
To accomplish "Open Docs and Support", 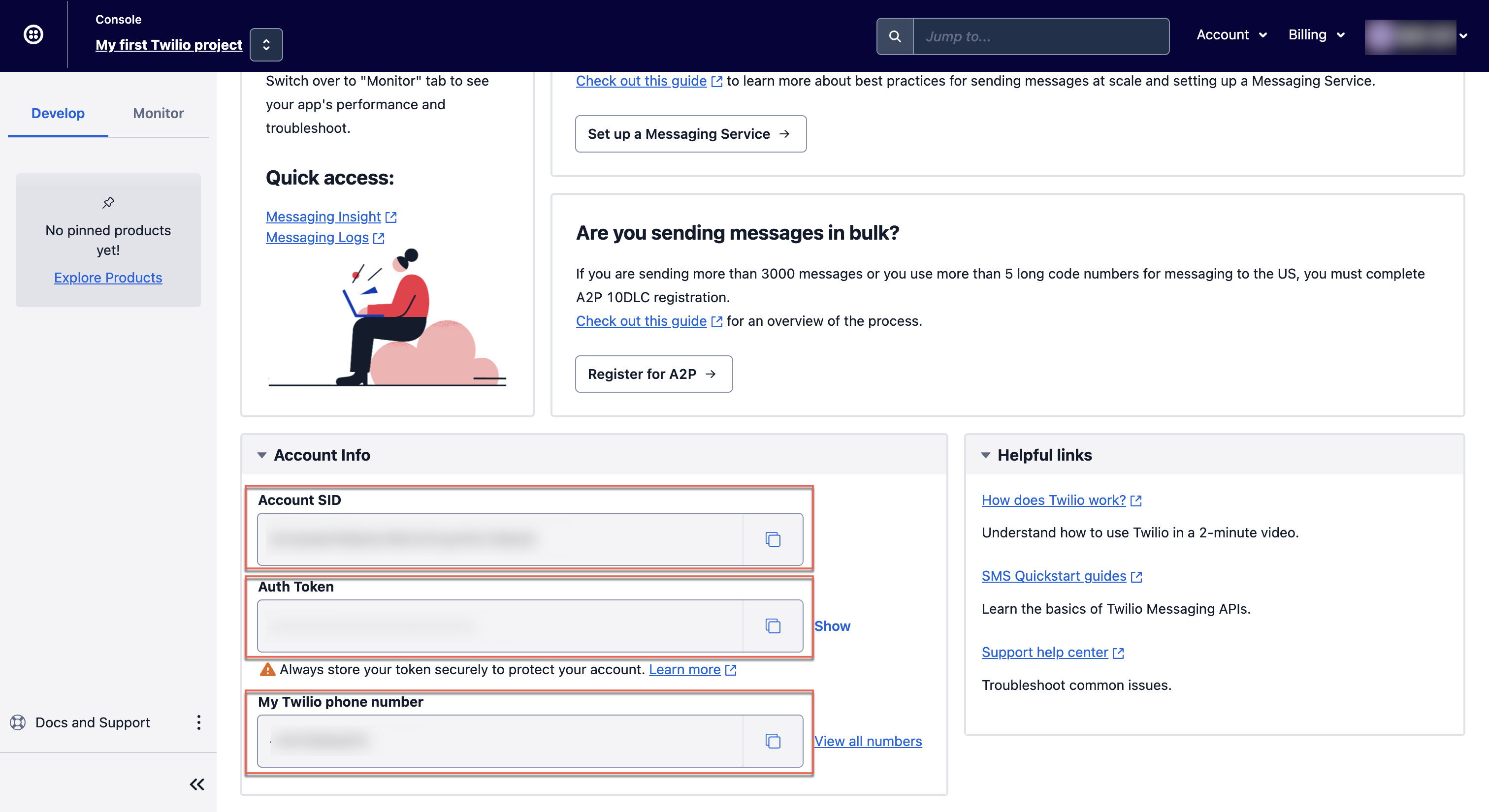I will point(93,722).
